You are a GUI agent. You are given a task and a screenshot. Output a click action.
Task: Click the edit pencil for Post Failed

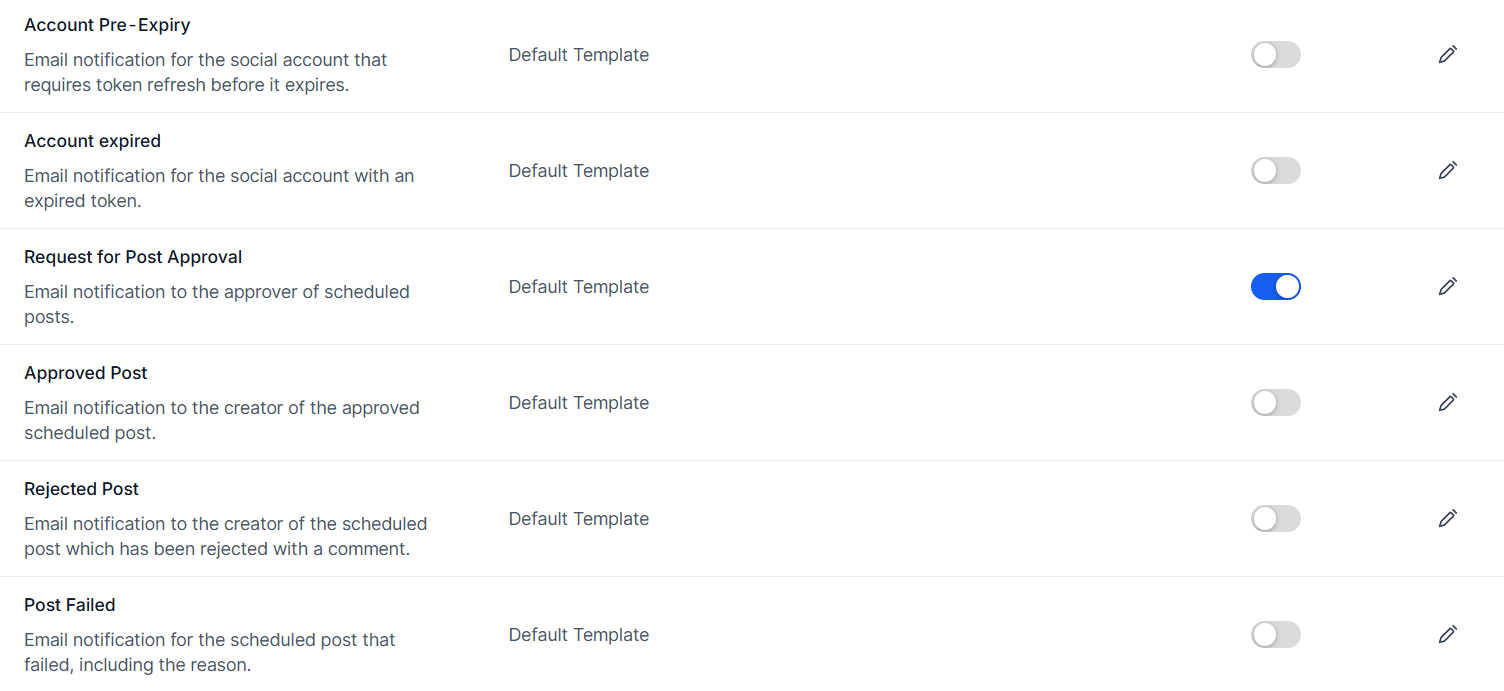(x=1447, y=635)
